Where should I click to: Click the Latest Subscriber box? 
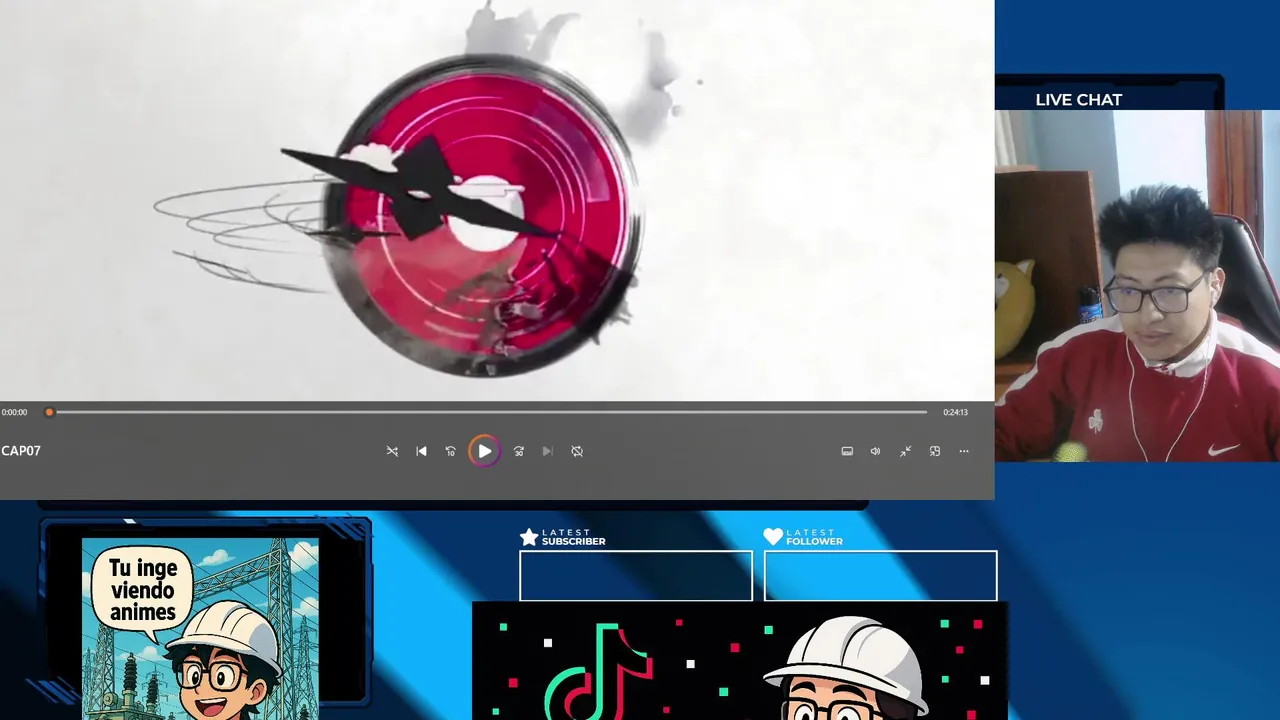(636, 576)
